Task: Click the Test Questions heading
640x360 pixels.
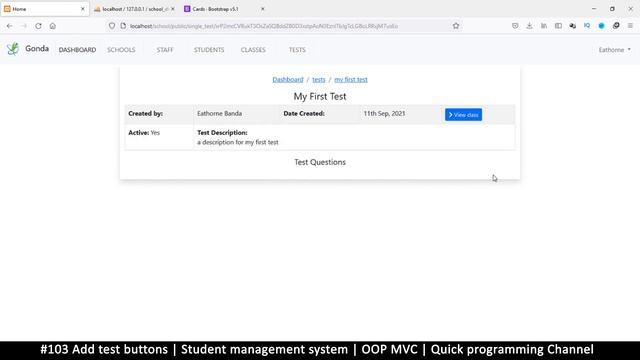Action: 320,162
